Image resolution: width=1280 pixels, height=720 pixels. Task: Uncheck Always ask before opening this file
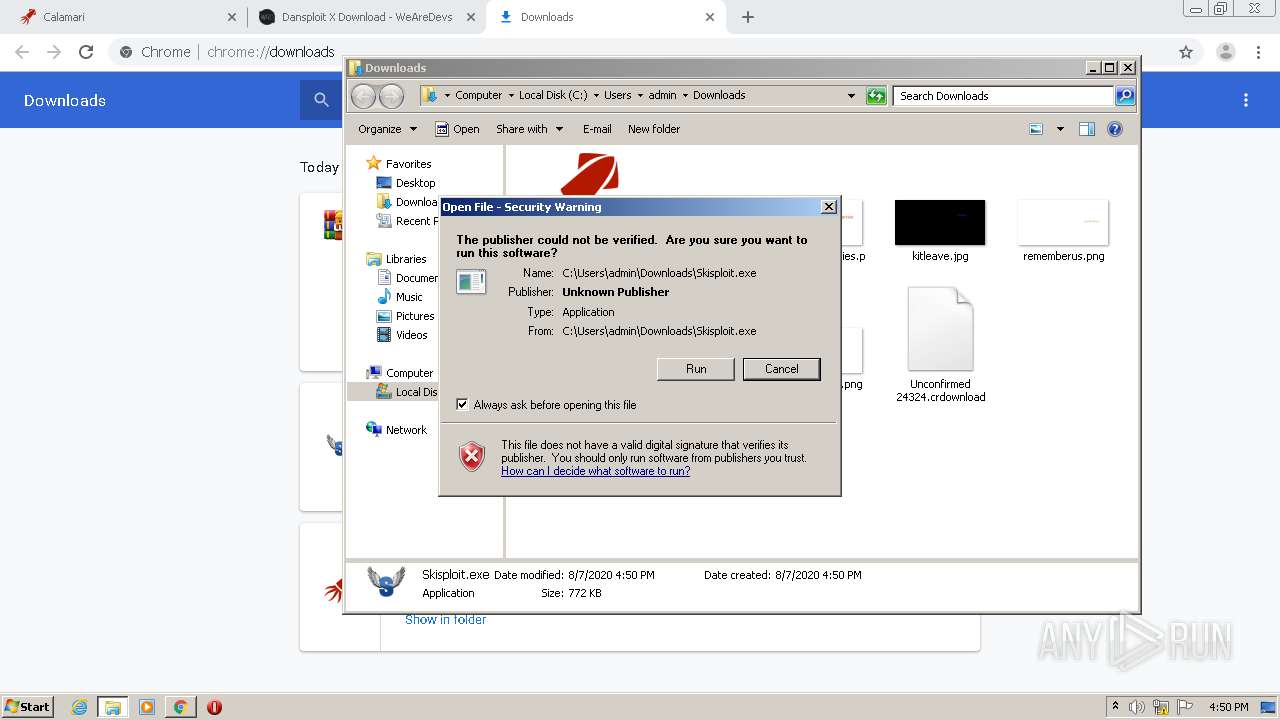click(x=462, y=405)
